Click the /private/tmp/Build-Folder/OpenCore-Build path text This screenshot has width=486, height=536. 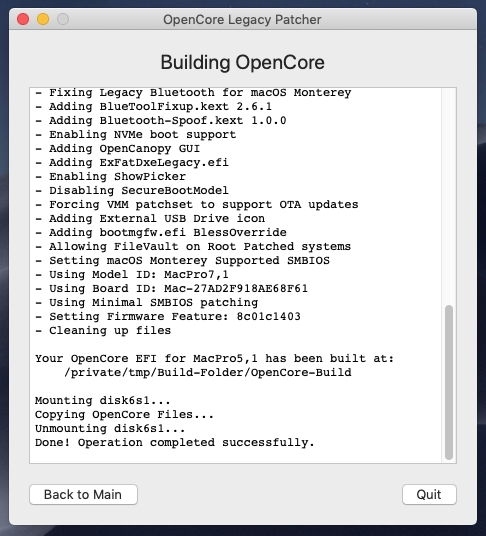click(x=208, y=372)
